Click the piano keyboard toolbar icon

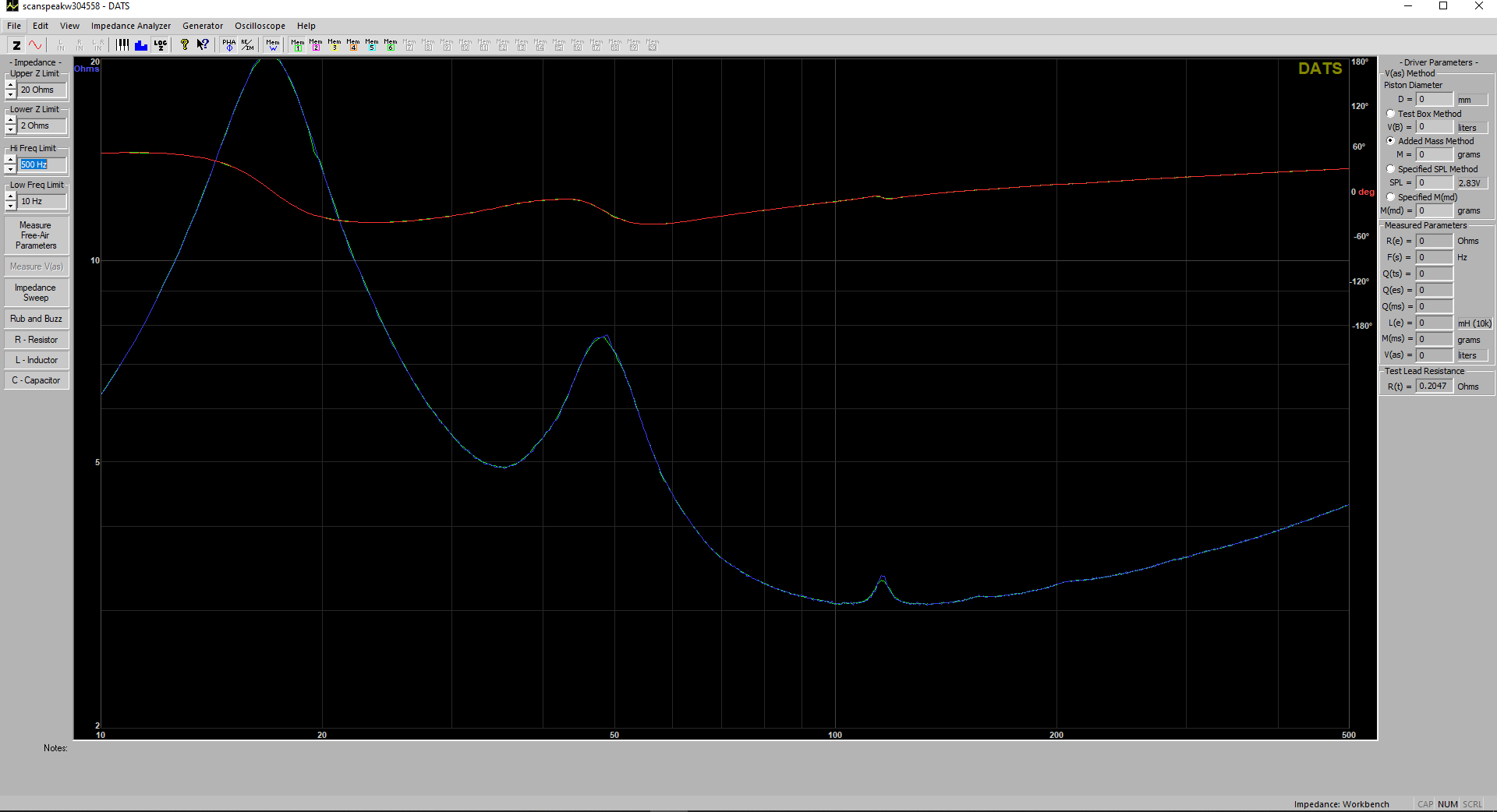pos(122,45)
